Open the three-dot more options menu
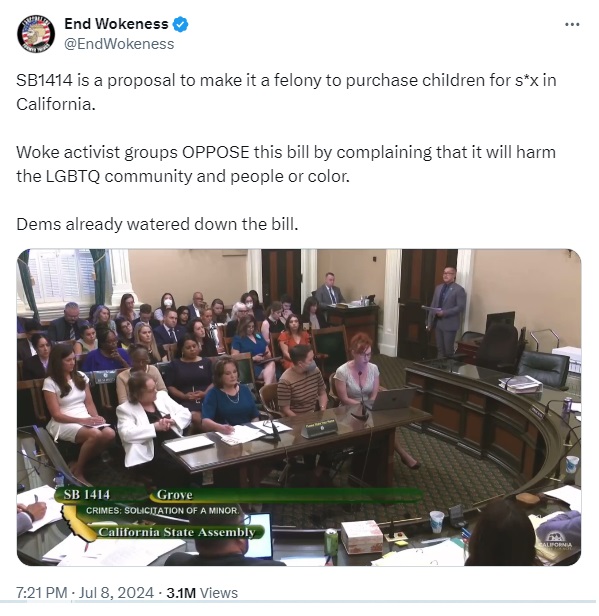Viewport: 599px width, 616px height. pos(572,24)
